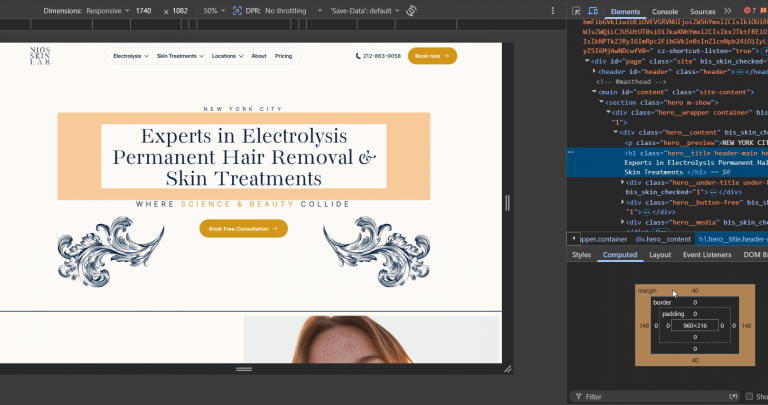This screenshot has width=768, height=405.
Task: Open the Pricing nav link
Action: [283, 56]
